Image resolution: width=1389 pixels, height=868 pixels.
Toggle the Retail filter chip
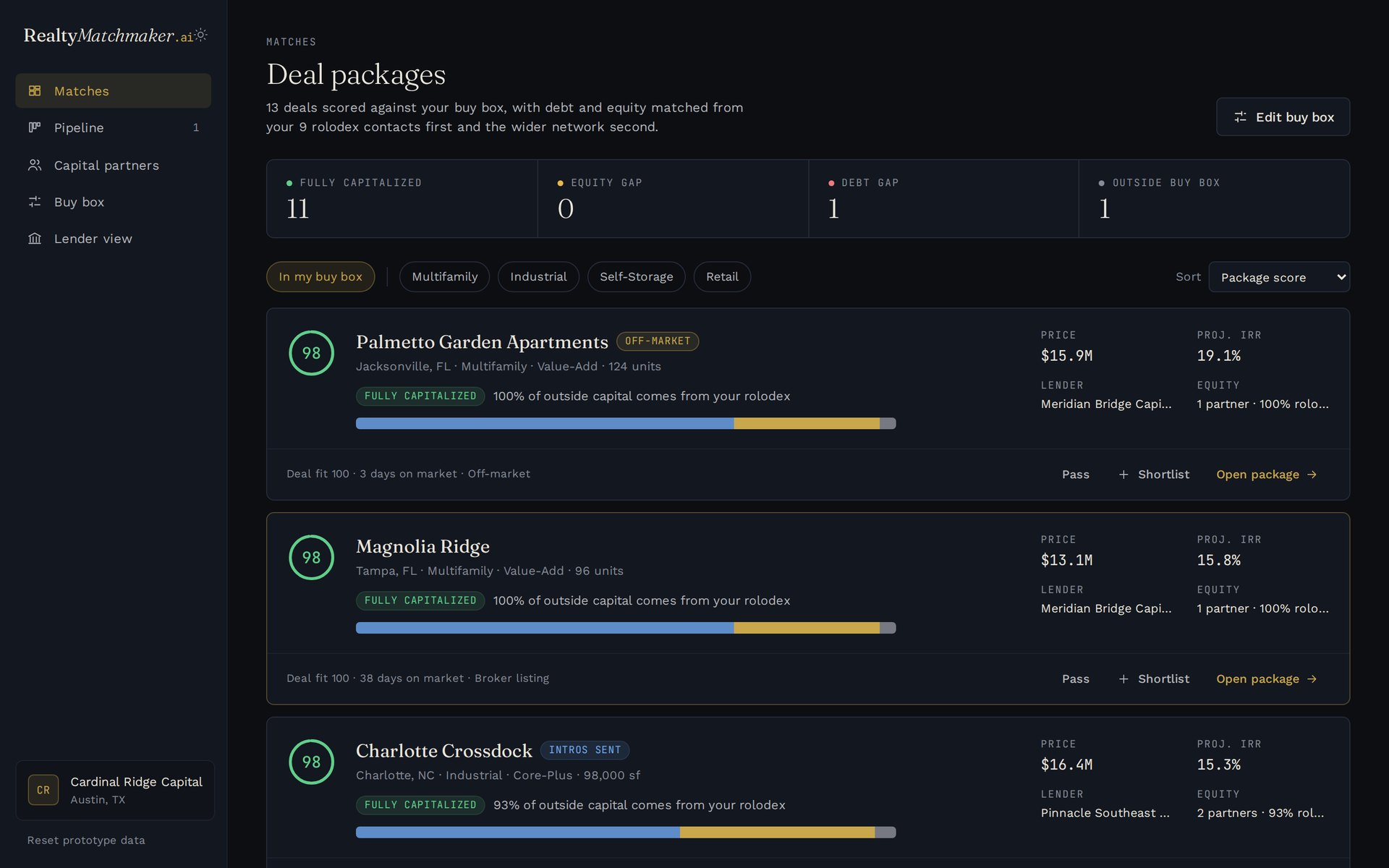(722, 277)
